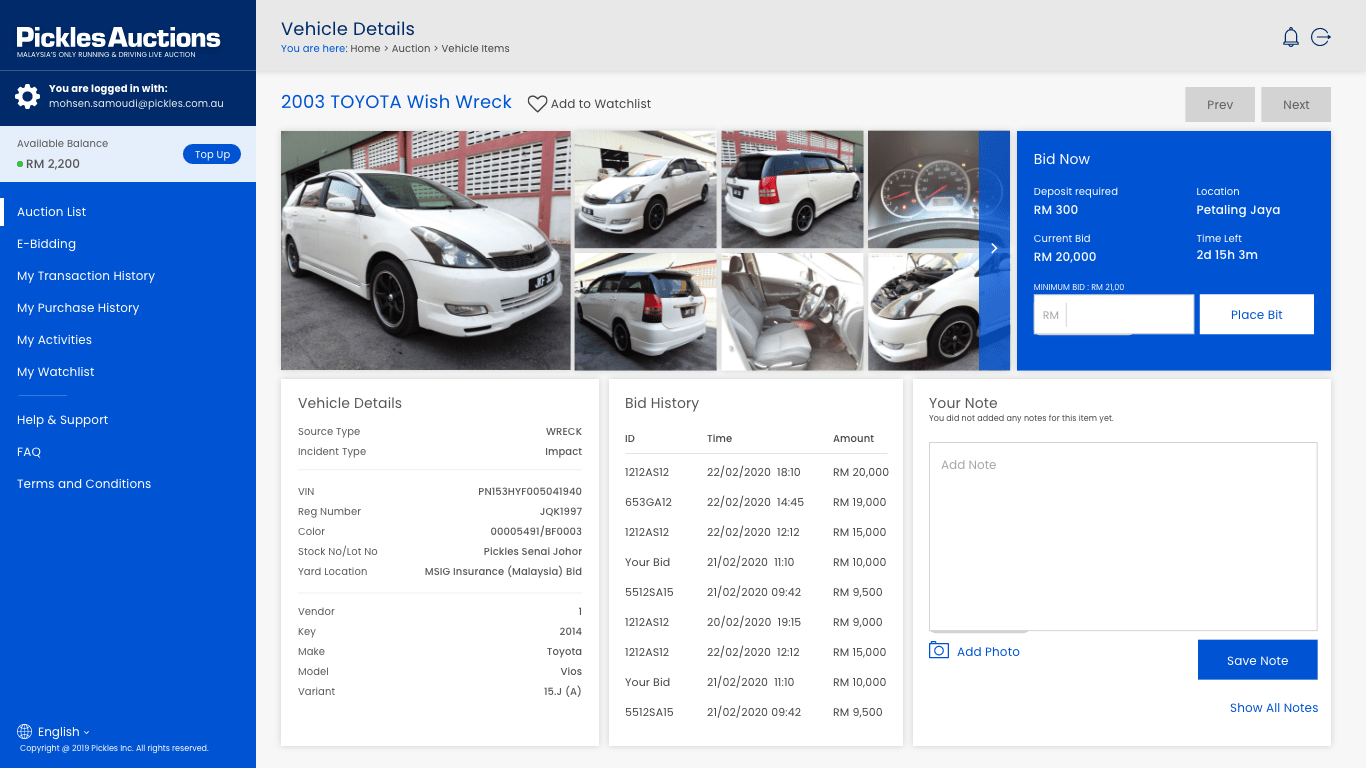
Task: Click Auction in breadcrumb
Action: (x=411, y=48)
